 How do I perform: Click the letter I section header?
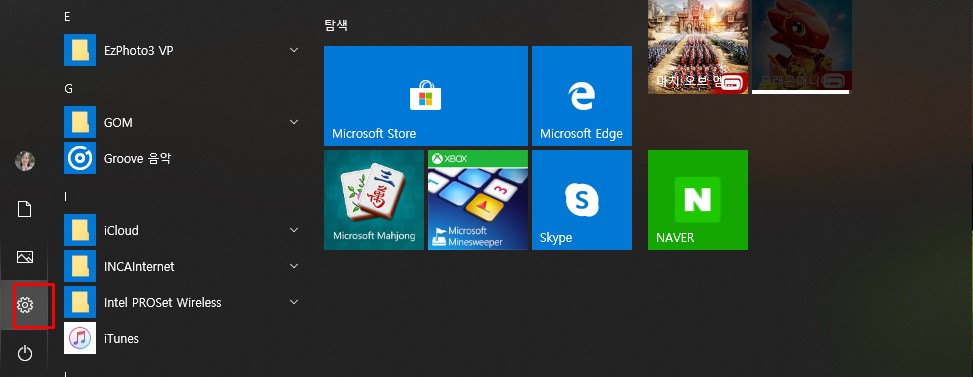click(66, 197)
